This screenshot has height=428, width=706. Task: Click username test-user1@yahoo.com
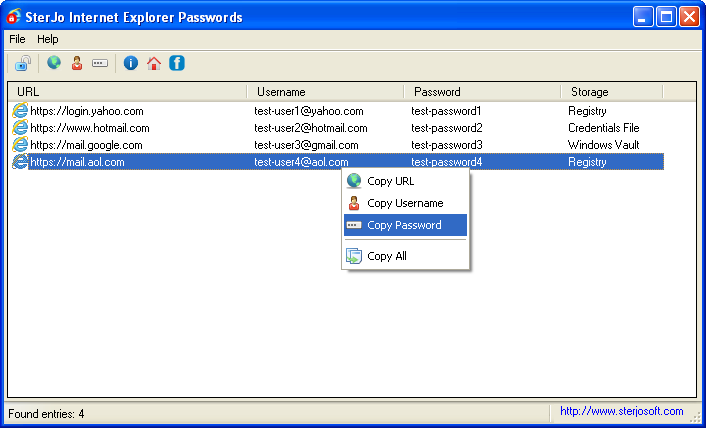click(x=308, y=111)
